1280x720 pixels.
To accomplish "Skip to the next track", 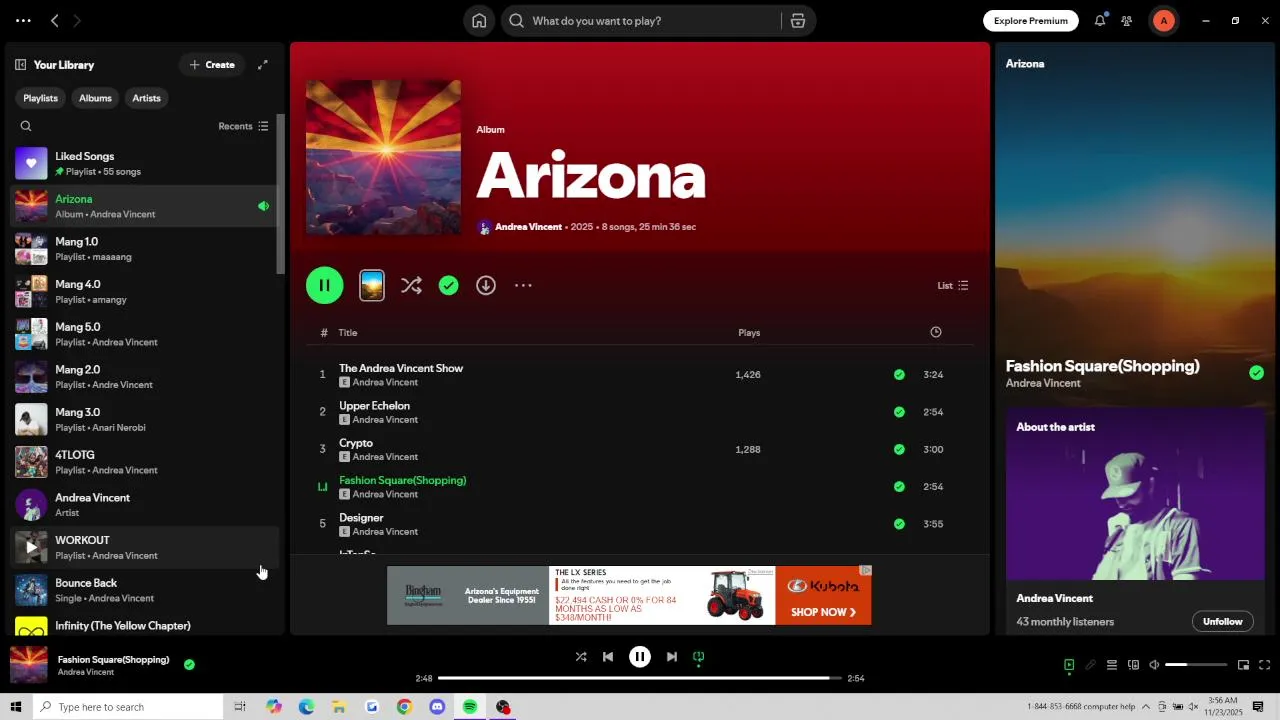I will [672, 657].
